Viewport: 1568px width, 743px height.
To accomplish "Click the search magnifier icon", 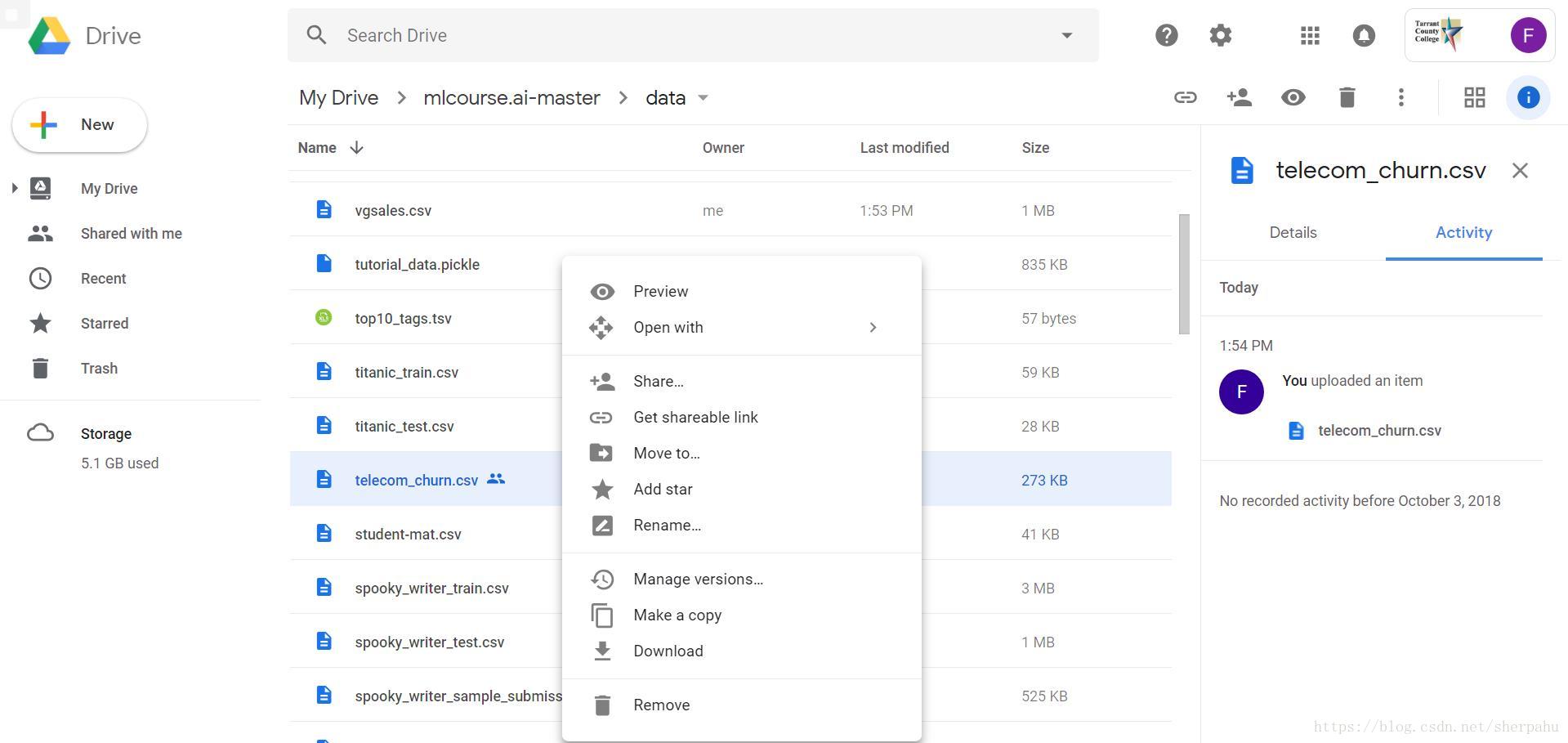I will tap(316, 35).
